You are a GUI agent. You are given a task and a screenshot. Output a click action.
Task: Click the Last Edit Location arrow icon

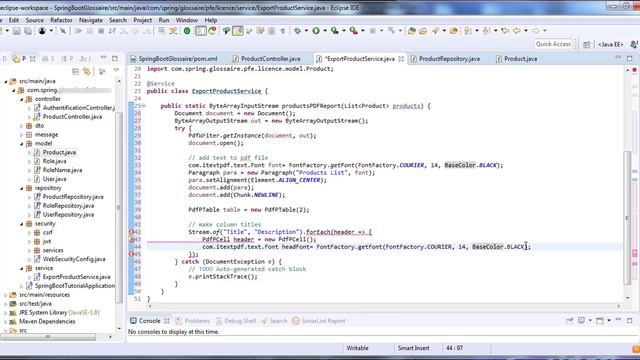coord(505,31)
